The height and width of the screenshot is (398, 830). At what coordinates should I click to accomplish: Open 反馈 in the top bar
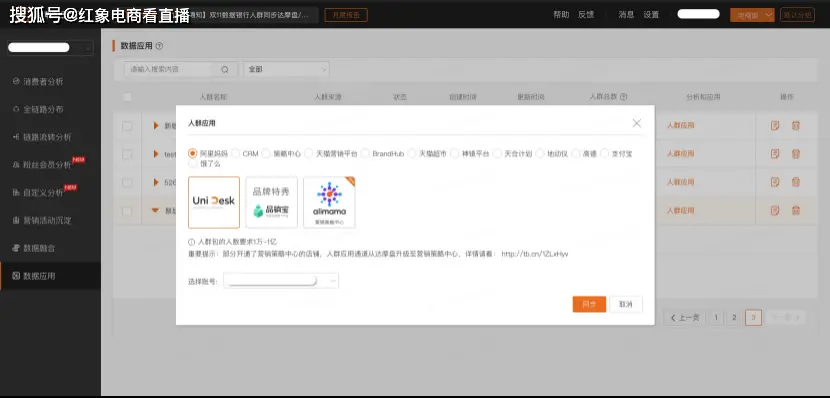click(x=586, y=15)
